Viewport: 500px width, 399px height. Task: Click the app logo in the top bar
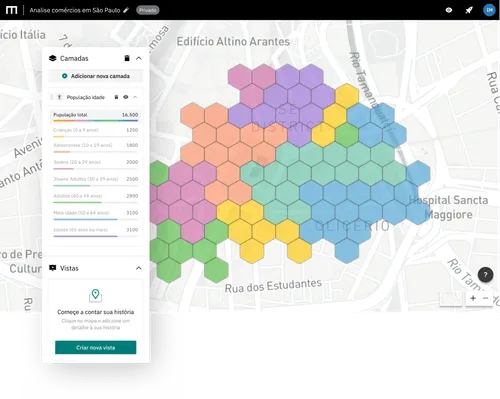[x=11, y=10]
